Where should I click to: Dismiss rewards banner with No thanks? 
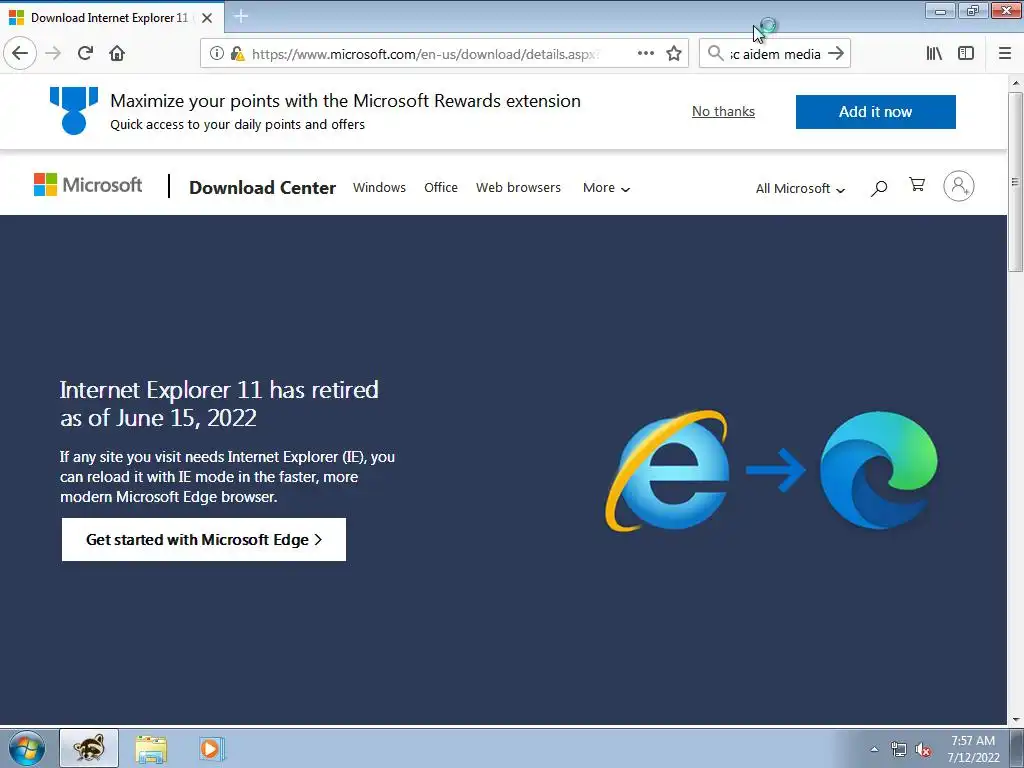click(x=723, y=112)
